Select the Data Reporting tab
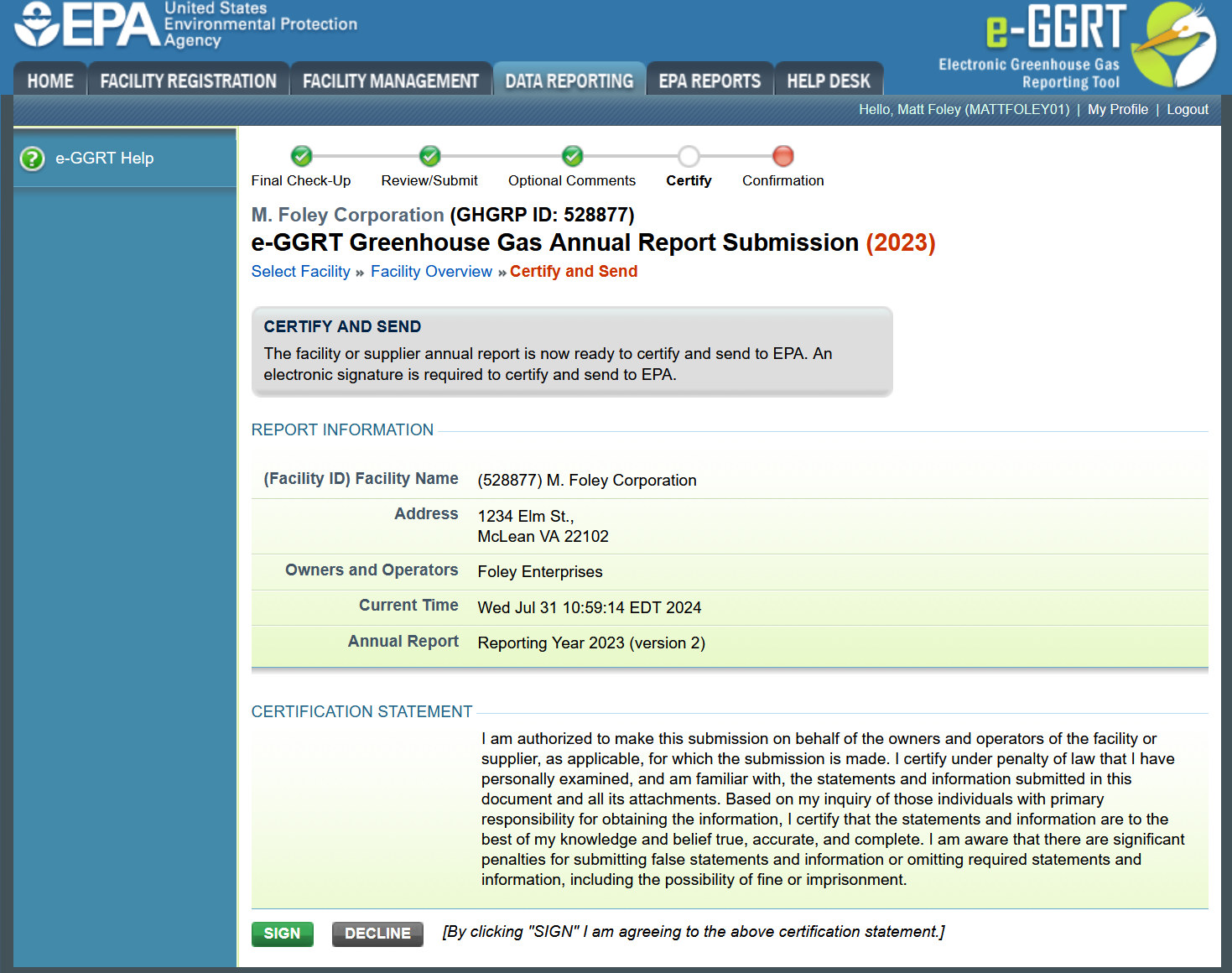Viewport: 1232px width, 973px height. [569, 81]
